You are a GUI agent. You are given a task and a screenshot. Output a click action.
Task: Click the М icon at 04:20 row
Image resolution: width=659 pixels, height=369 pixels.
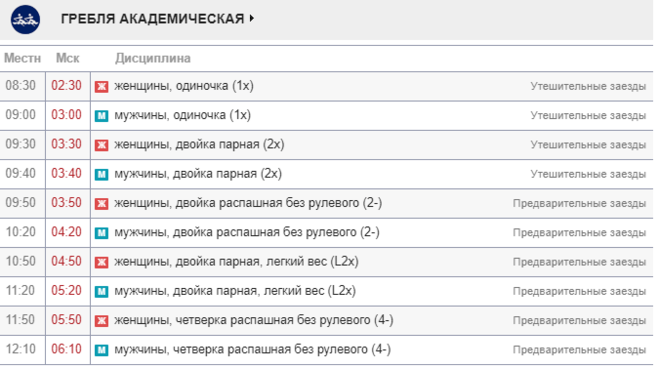click(101, 232)
